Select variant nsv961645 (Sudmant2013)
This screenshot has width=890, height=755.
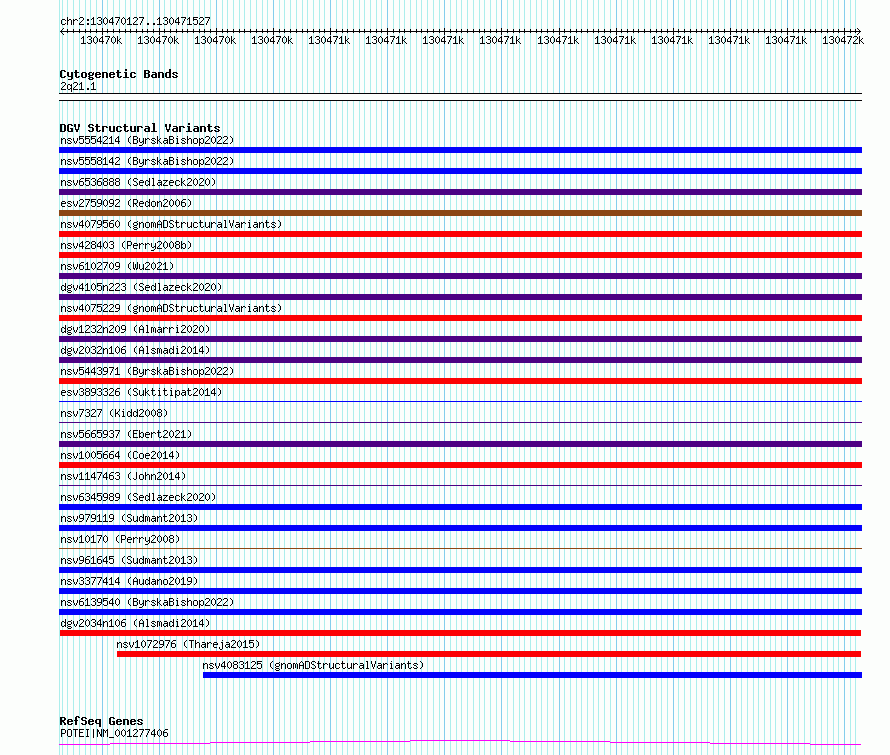129,560
